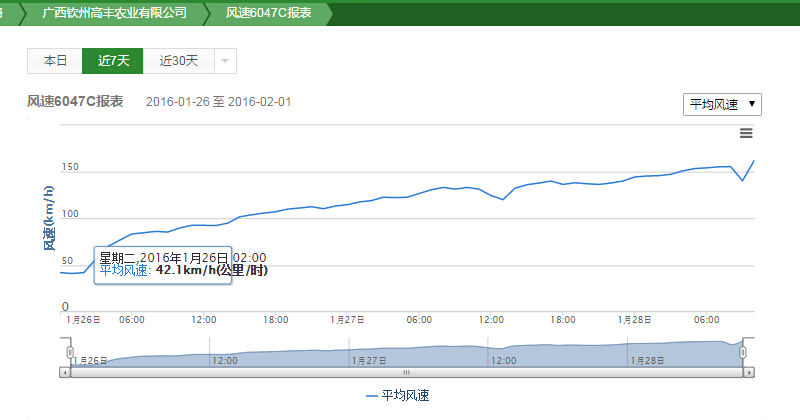Image resolution: width=800 pixels, height=420 pixels.
Task: Click the navigator scrollbar thumb grip
Action: [406, 371]
